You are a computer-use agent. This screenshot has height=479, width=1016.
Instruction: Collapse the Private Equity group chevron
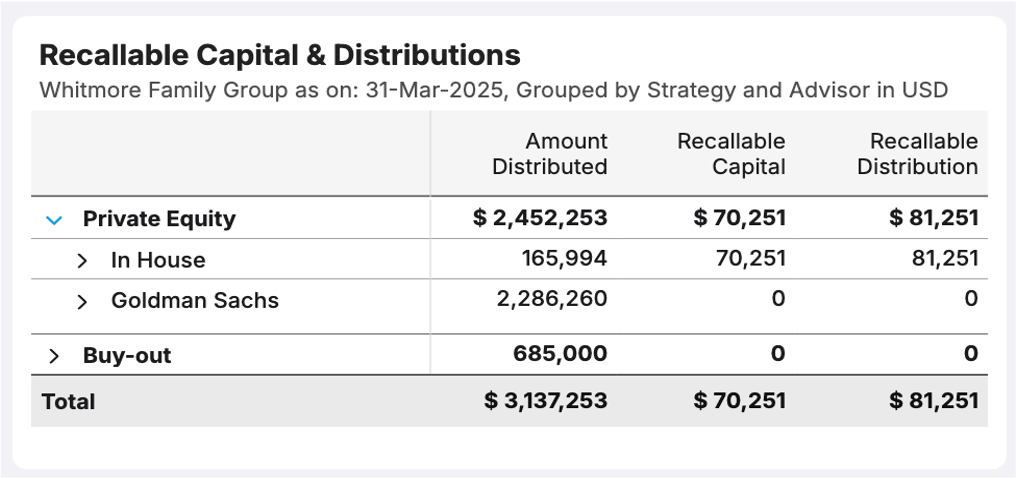click(x=55, y=219)
